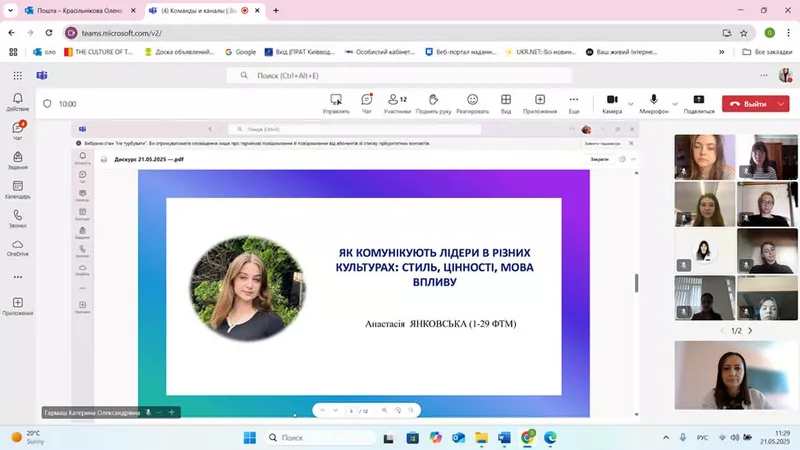This screenshot has width=800, height=450.
Task: Open Windows Start menu
Action: pyautogui.click(x=249, y=437)
